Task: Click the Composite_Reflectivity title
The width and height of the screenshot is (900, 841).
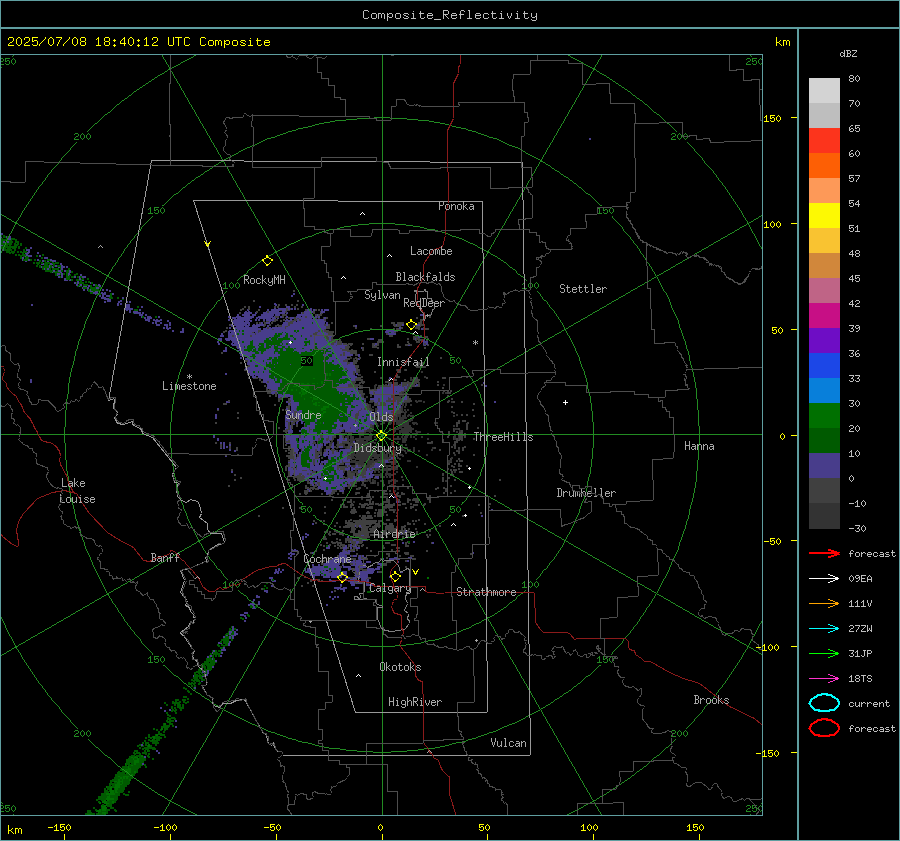Action: tap(450, 15)
